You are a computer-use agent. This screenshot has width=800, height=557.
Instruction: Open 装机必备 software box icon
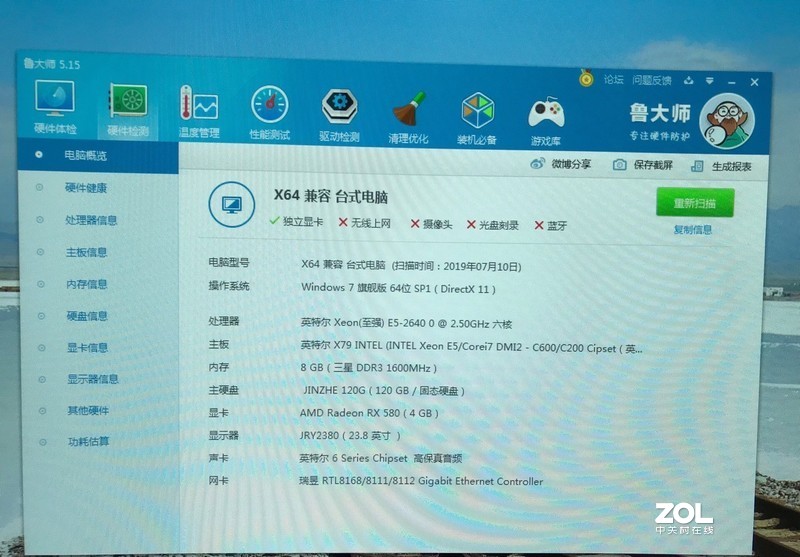pos(477,119)
